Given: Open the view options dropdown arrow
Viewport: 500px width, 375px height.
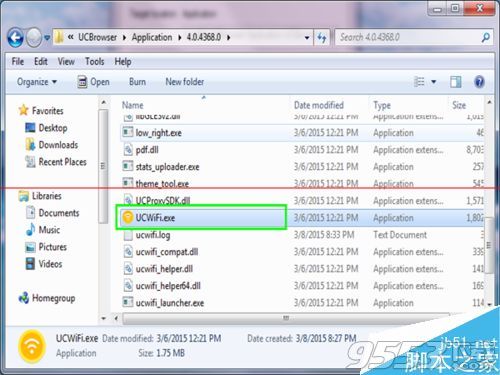Looking at the screenshot, I should 434,82.
